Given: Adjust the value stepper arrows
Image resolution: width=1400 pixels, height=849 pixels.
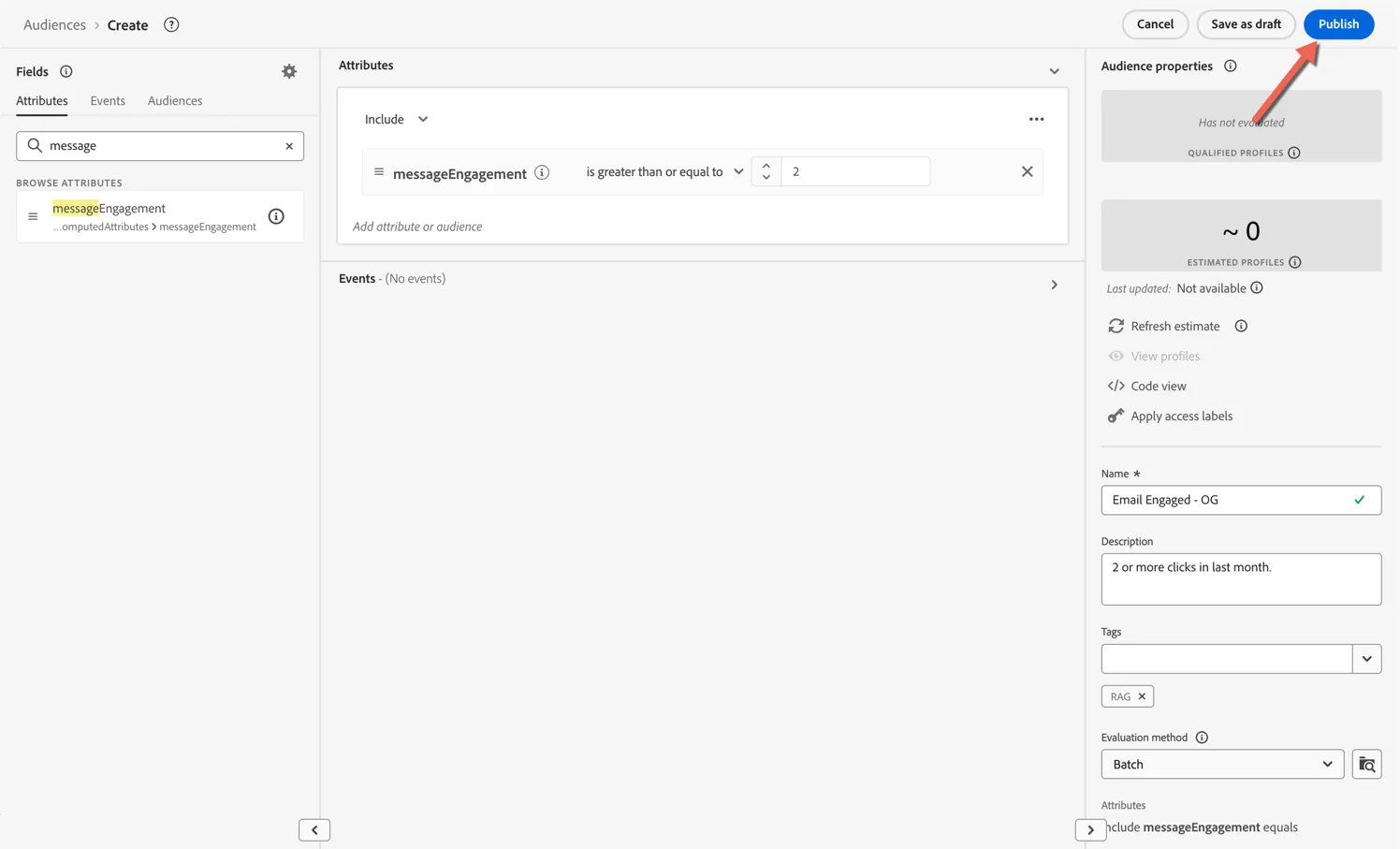Looking at the screenshot, I should click(766, 171).
